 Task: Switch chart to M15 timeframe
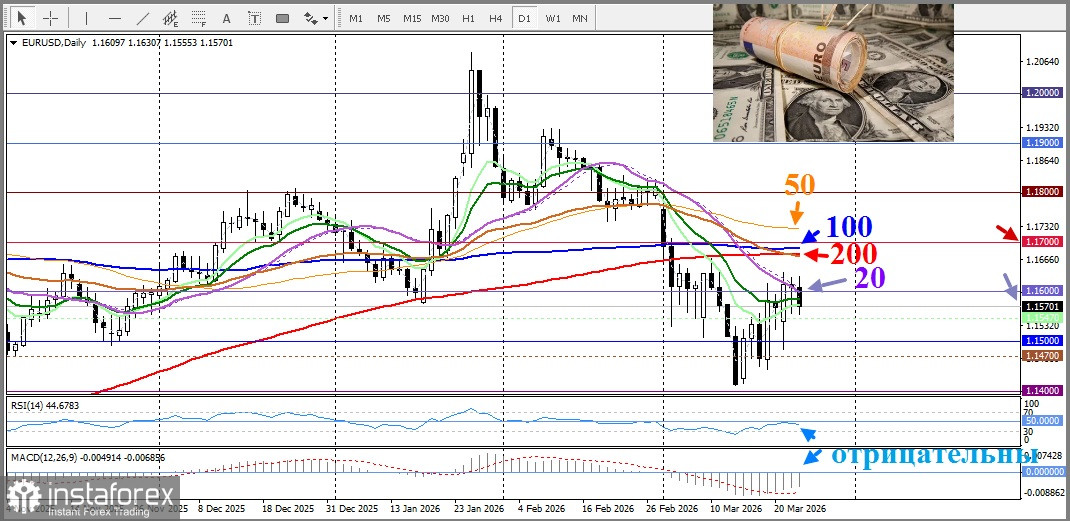[411, 18]
